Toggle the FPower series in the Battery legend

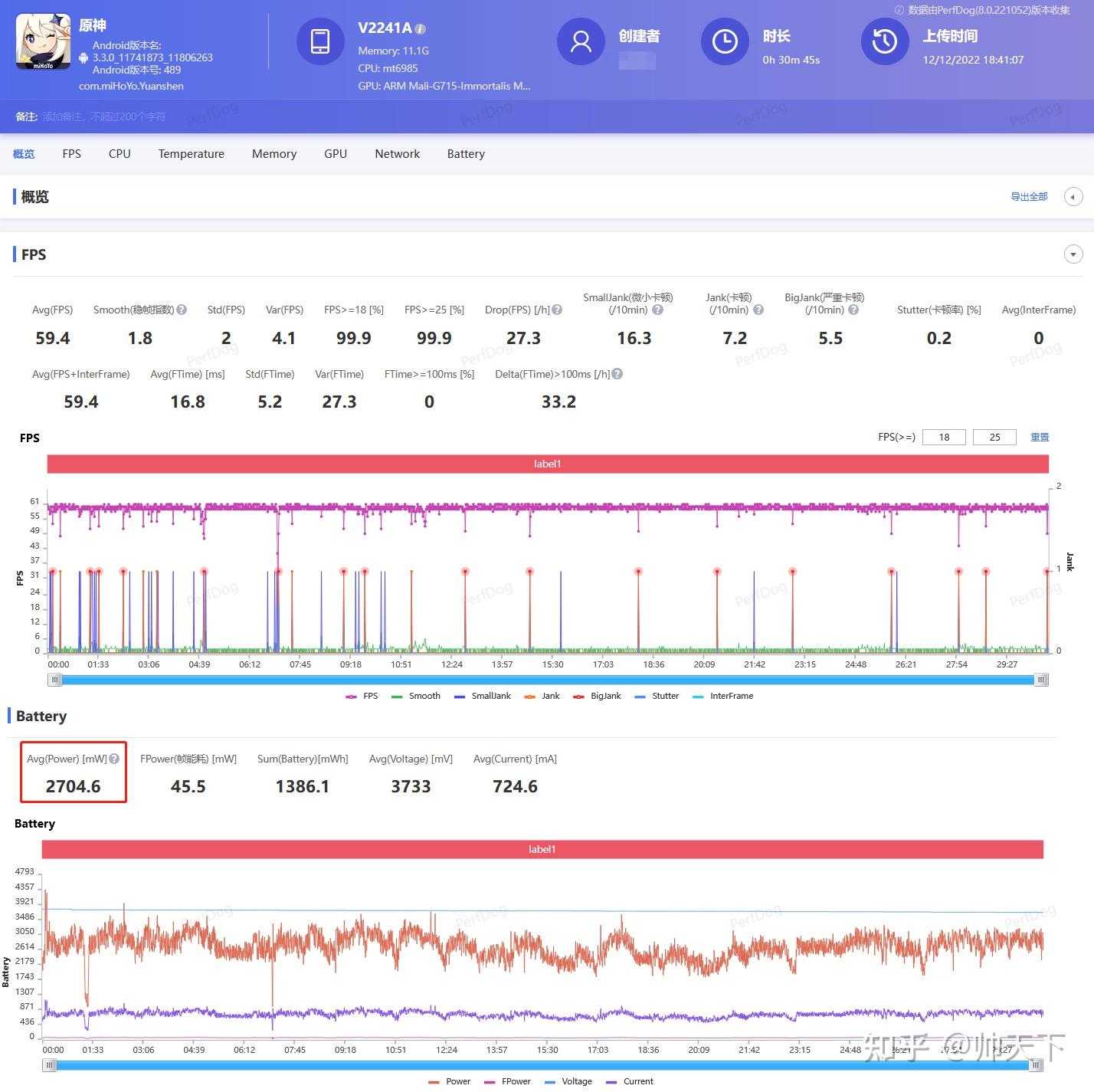(x=507, y=1081)
